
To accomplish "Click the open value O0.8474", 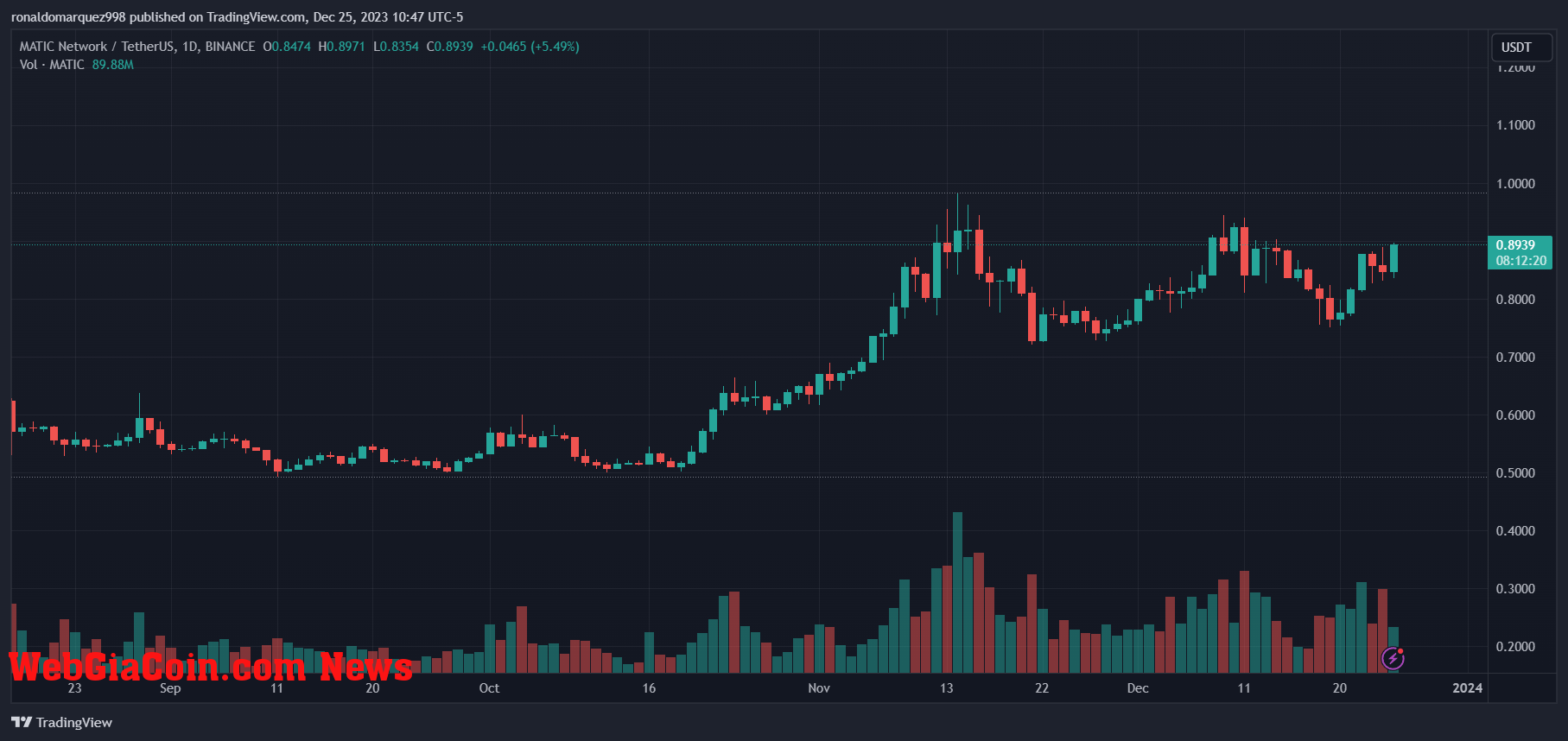I will click(287, 47).
